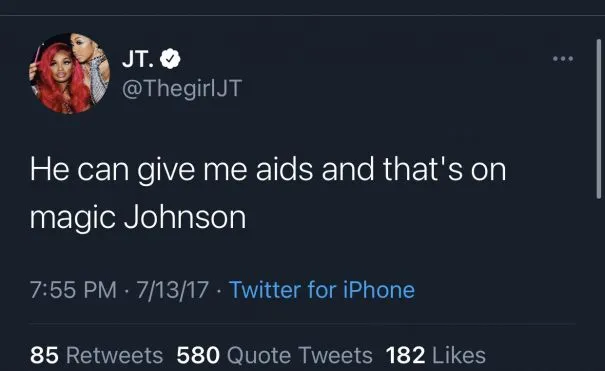
Task: Click the vertical scrollbar thumb on the right
Action: pyautogui.click(x=598, y=119)
